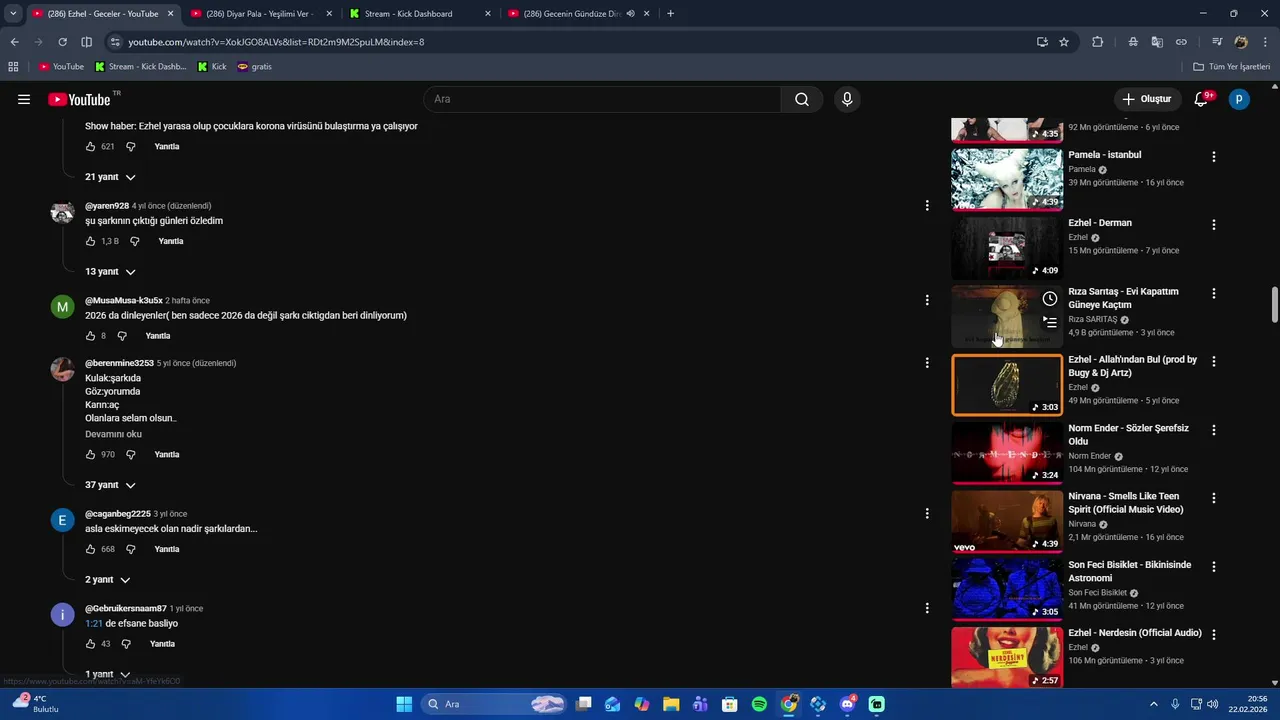Open options for @caganbeg2225 comment
This screenshot has height=720, width=1280.
point(927,513)
